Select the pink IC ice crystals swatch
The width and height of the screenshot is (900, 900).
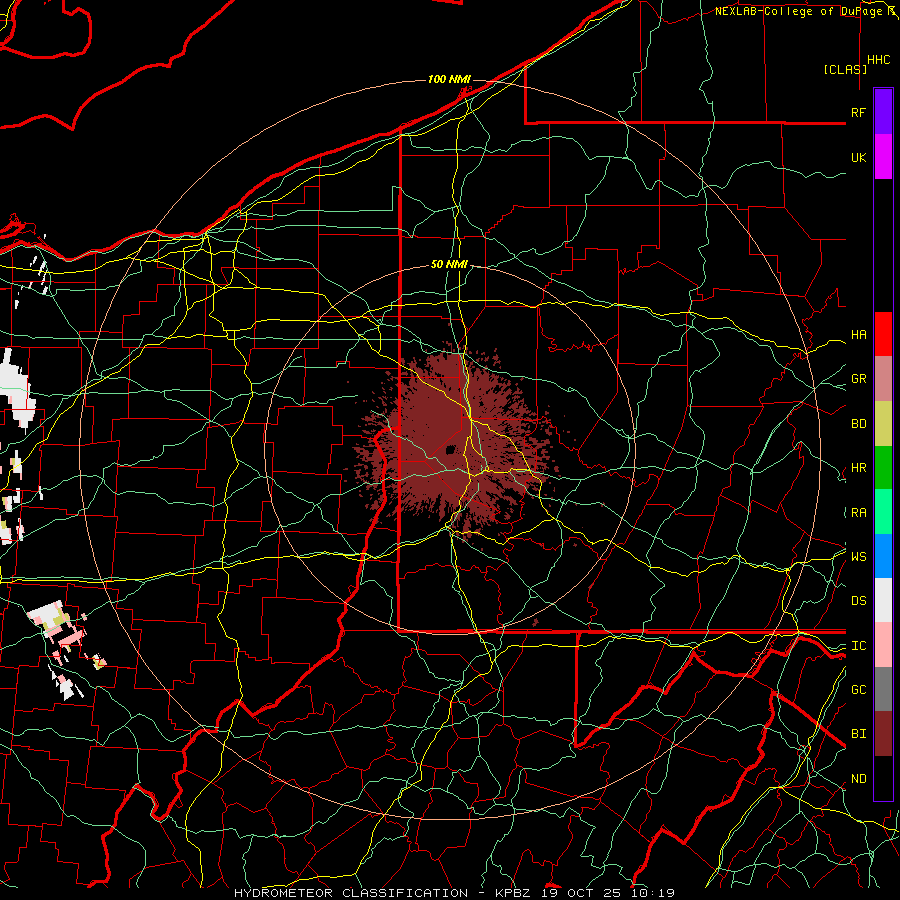pyautogui.click(x=883, y=645)
